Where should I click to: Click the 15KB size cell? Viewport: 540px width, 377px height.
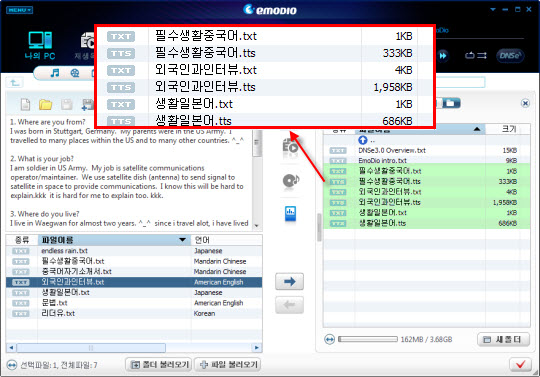510,150
